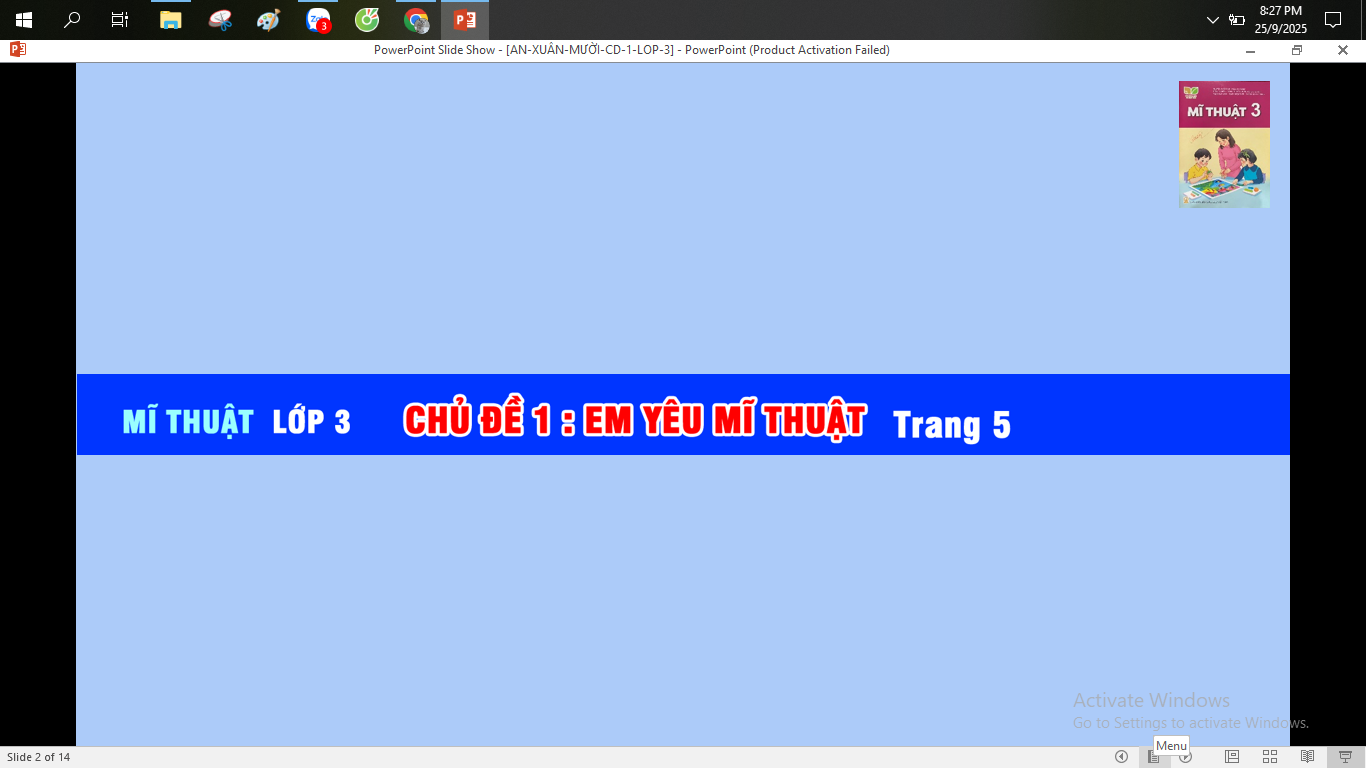The width and height of the screenshot is (1366, 768).
Task: Open the slide show Menu button
Action: (x=1154, y=757)
